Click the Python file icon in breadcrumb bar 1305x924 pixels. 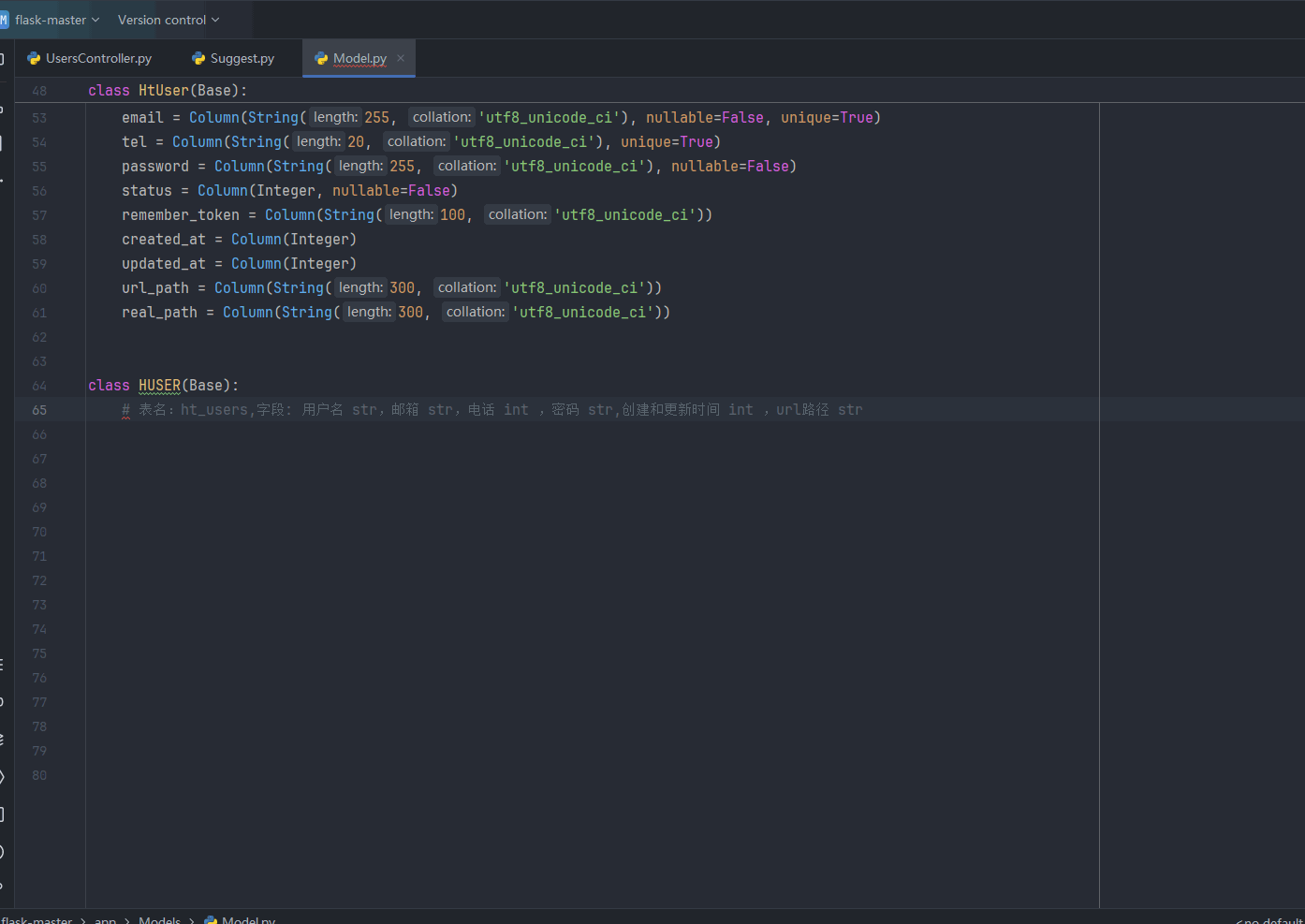[211, 920]
